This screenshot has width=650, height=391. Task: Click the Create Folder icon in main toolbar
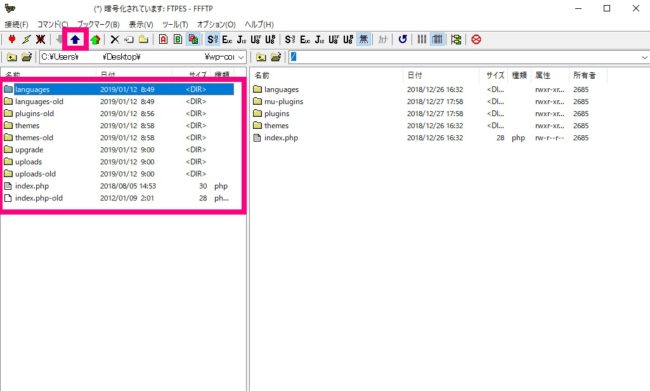[143, 40]
